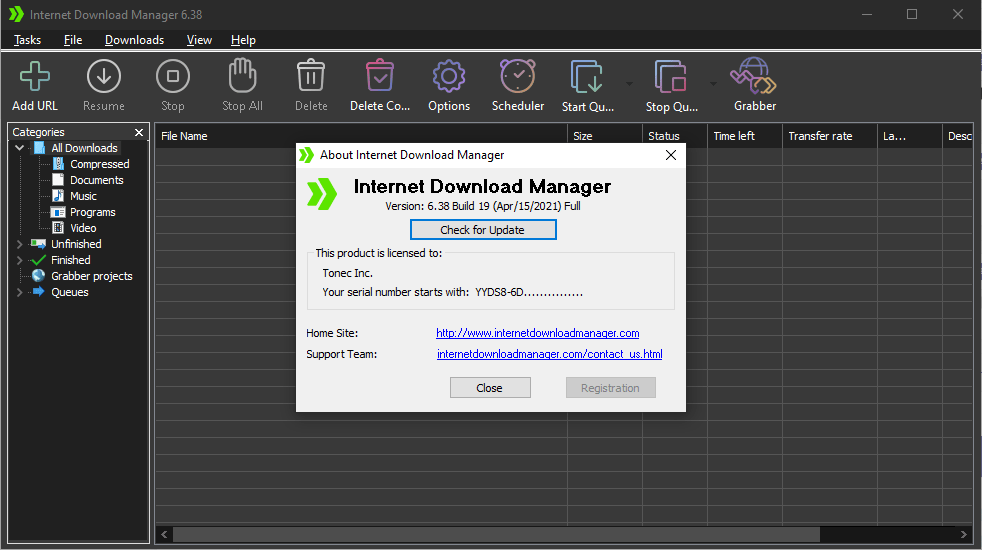Open the internetdownloadmanager.com home site link

tap(537, 333)
